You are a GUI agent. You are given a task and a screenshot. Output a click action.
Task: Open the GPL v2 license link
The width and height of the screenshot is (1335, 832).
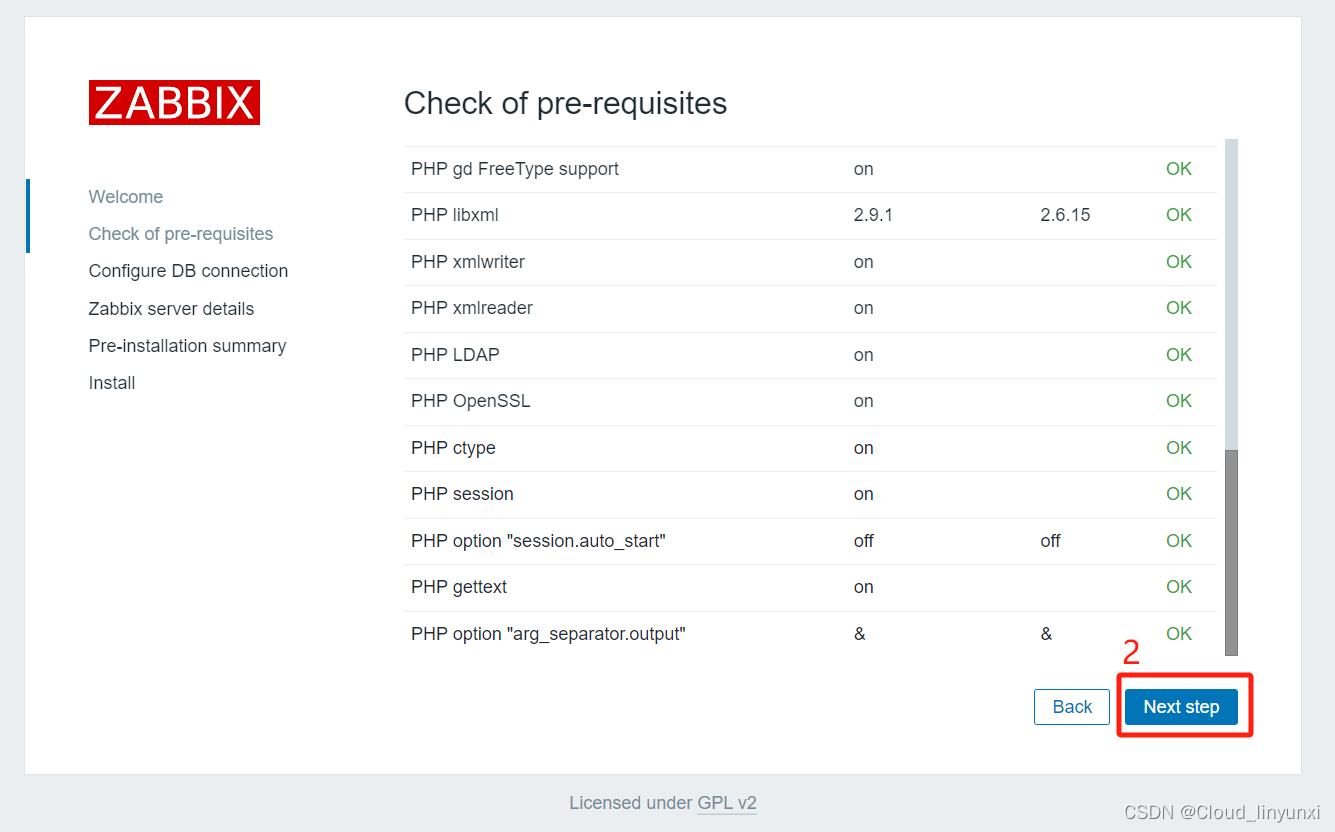(x=727, y=802)
